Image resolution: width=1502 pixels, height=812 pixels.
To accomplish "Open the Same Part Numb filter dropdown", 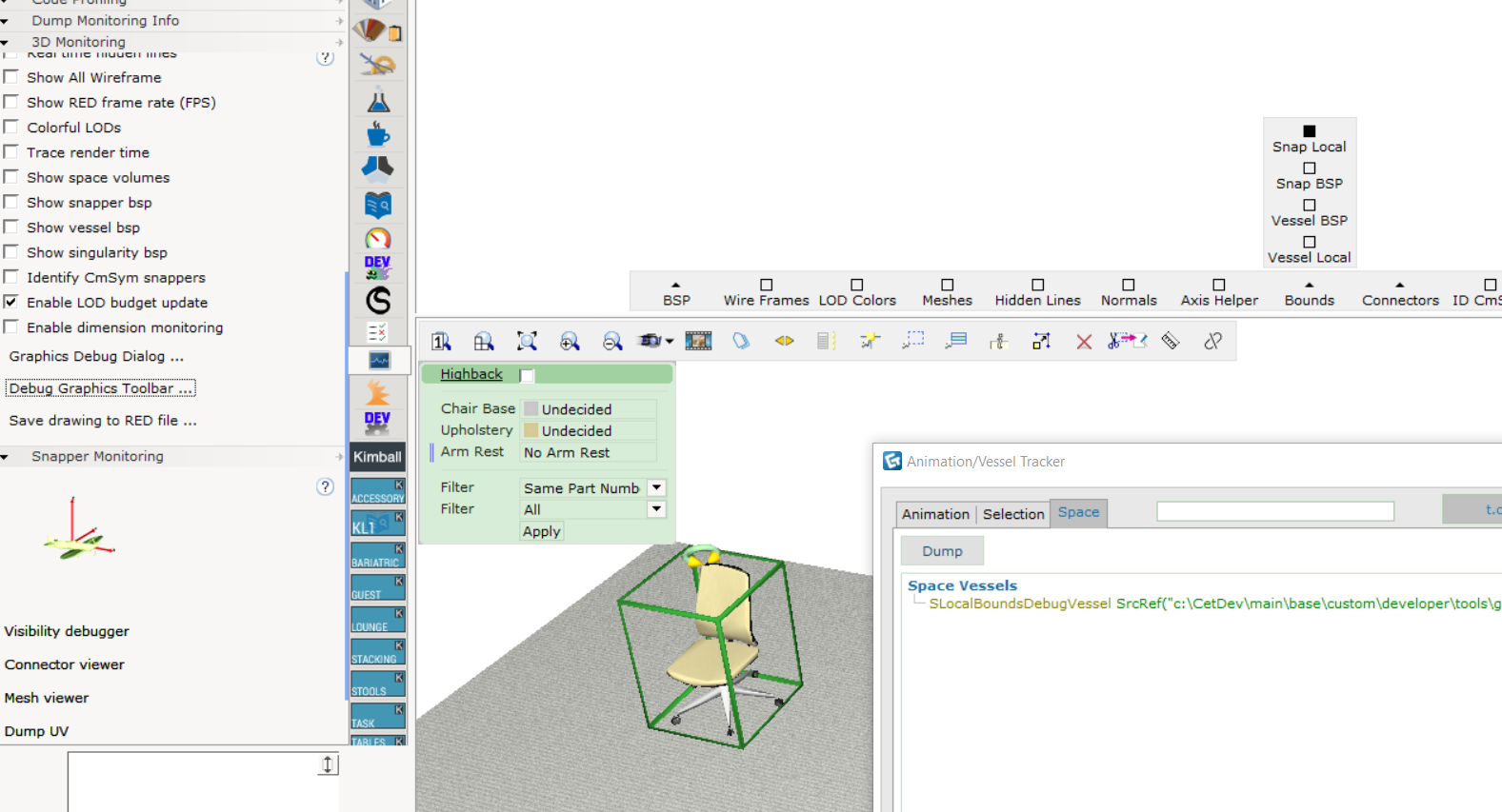I will (x=656, y=487).
